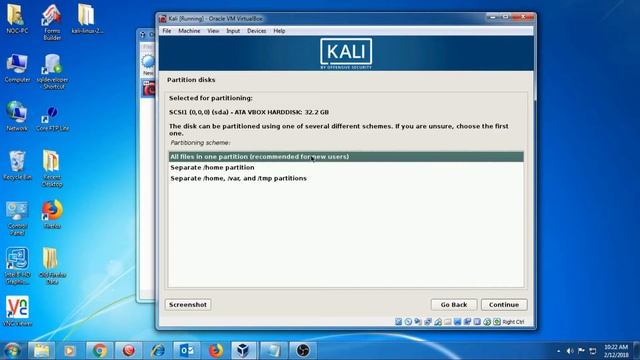The height and width of the screenshot is (360, 640).
Task: Click the Continue button
Action: (x=504, y=304)
